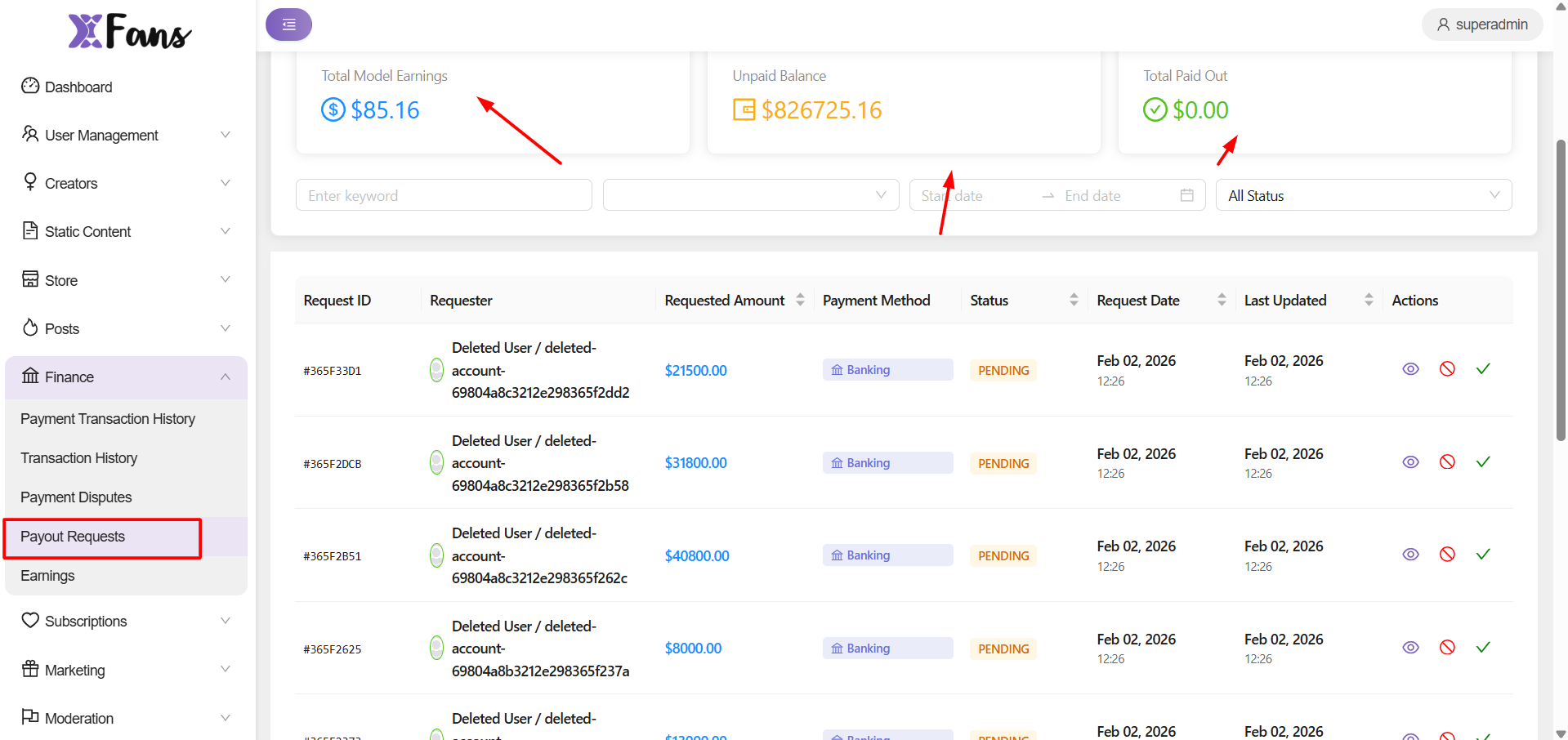
Task: Approve payout request #365F2625 with checkmark
Action: point(1483,648)
